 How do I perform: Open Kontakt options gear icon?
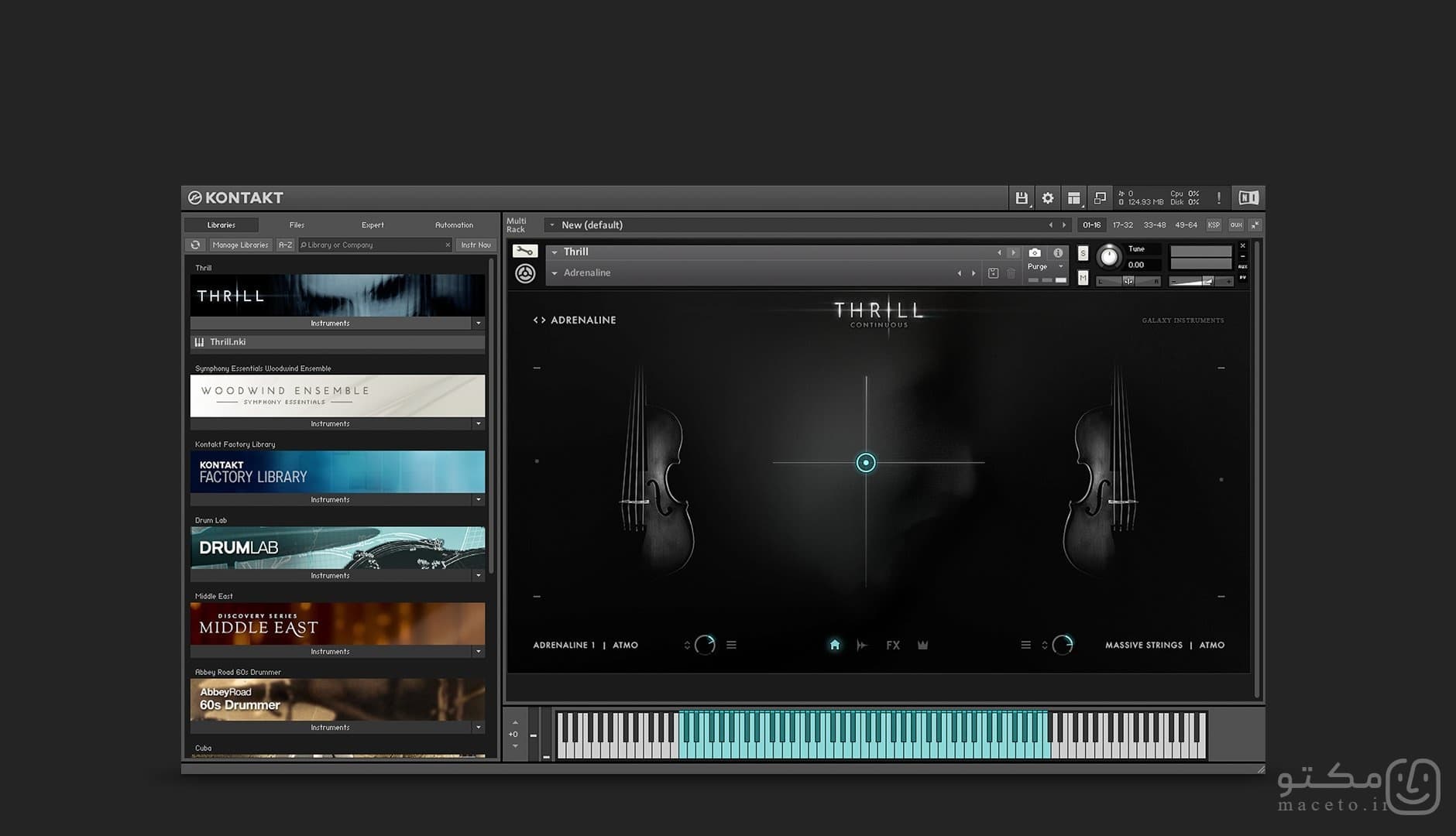(1048, 198)
